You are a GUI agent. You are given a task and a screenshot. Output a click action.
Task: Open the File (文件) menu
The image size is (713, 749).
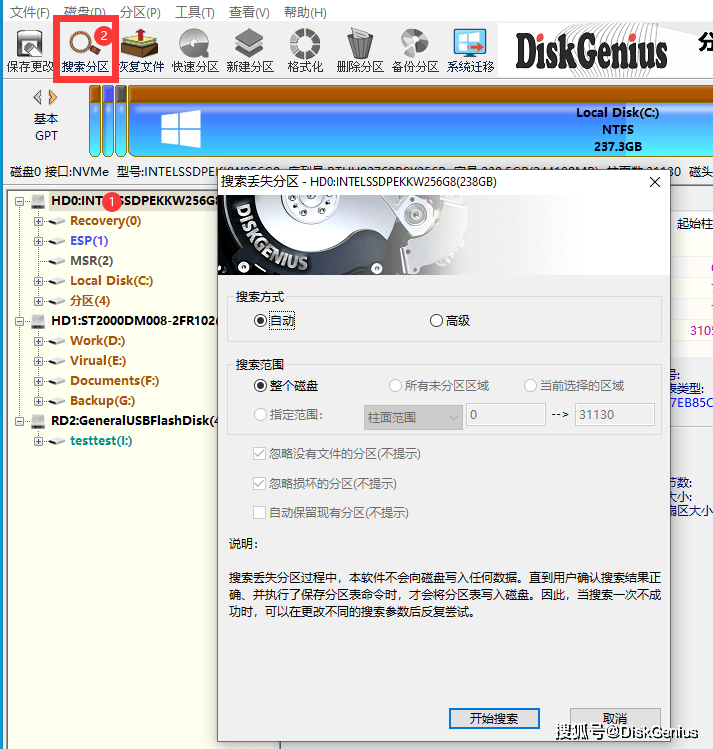pyautogui.click(x=30, y=12)
